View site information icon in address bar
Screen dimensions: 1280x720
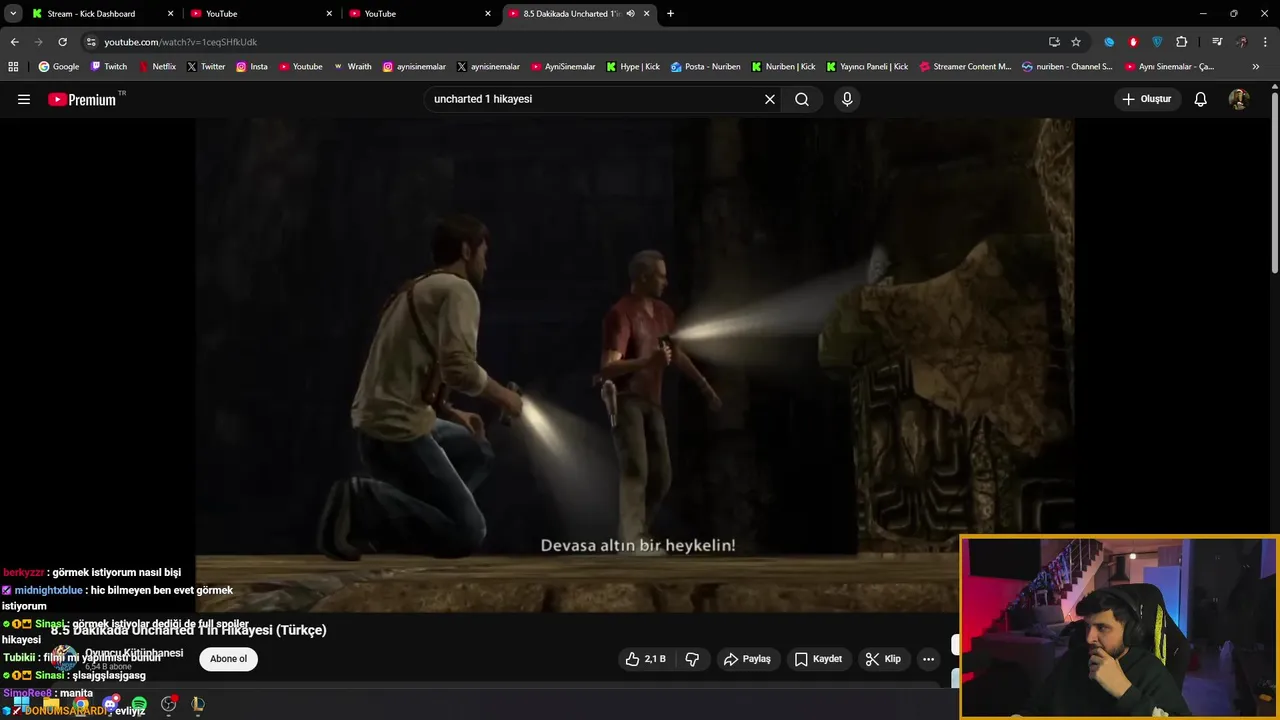[91, 42]
